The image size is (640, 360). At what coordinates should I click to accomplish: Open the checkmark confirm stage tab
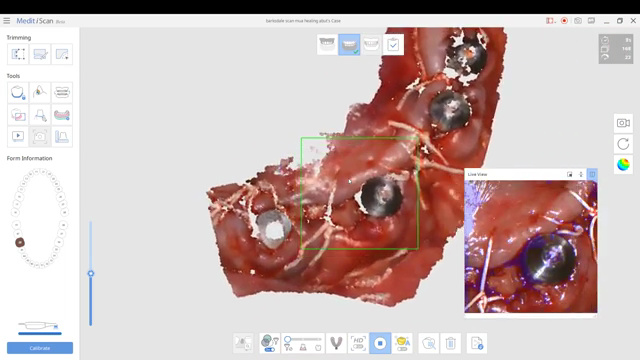[x=393, y=44]
